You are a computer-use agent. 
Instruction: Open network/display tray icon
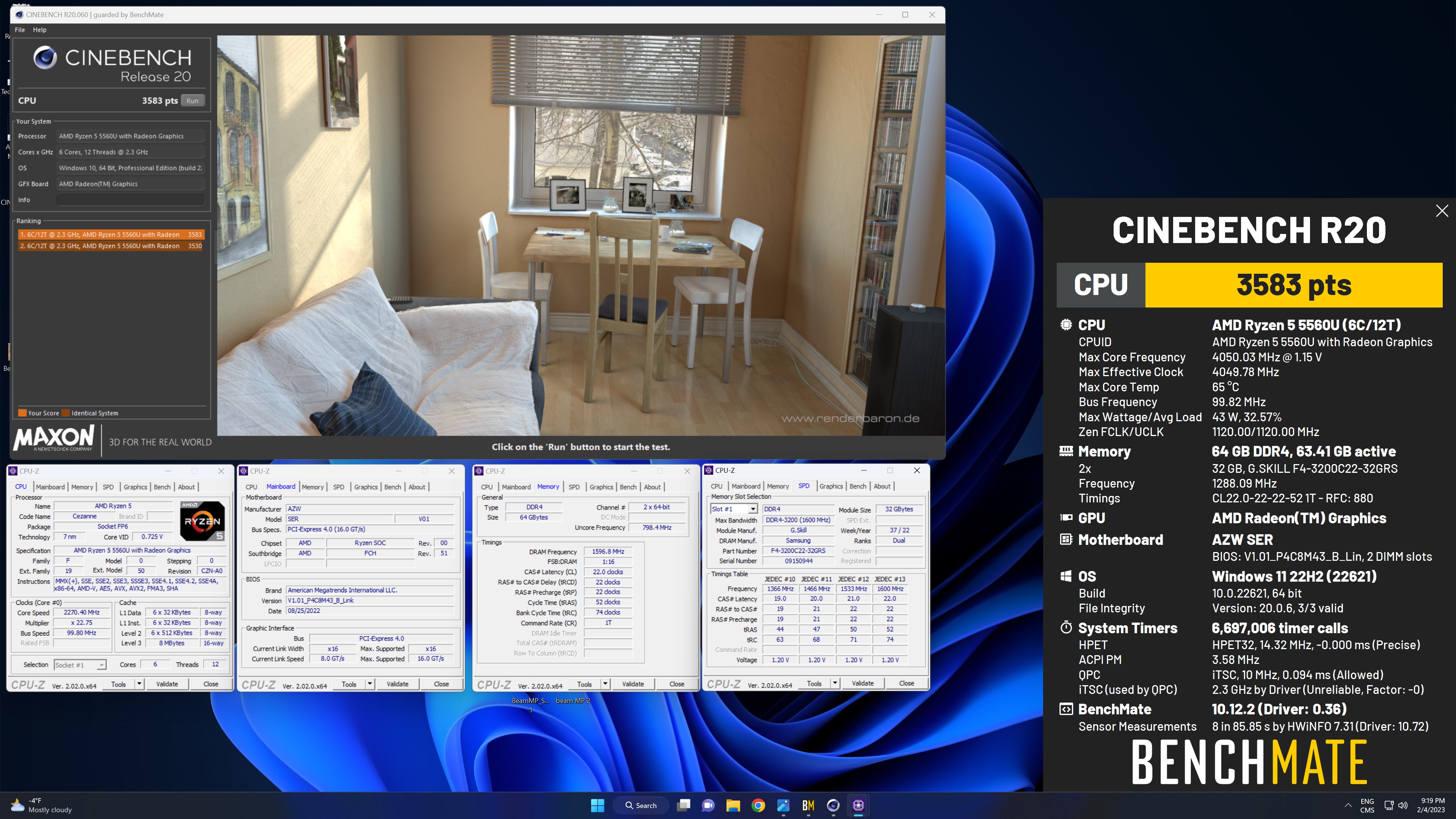[1389, 805]
